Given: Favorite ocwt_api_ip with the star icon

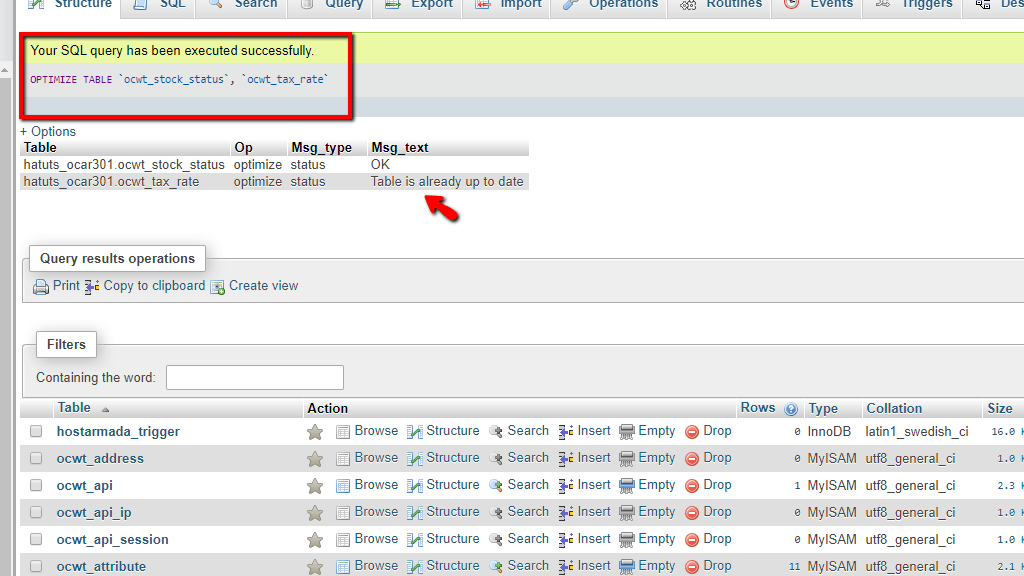Looking at the screenshot, I should coord(315,513).
